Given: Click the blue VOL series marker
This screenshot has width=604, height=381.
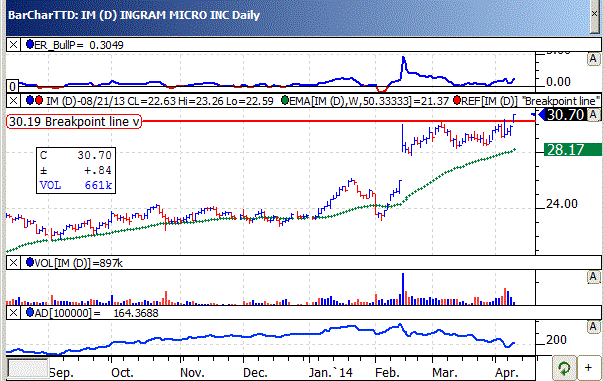Looking at the screenshot, I should click(x=30, y=263).
